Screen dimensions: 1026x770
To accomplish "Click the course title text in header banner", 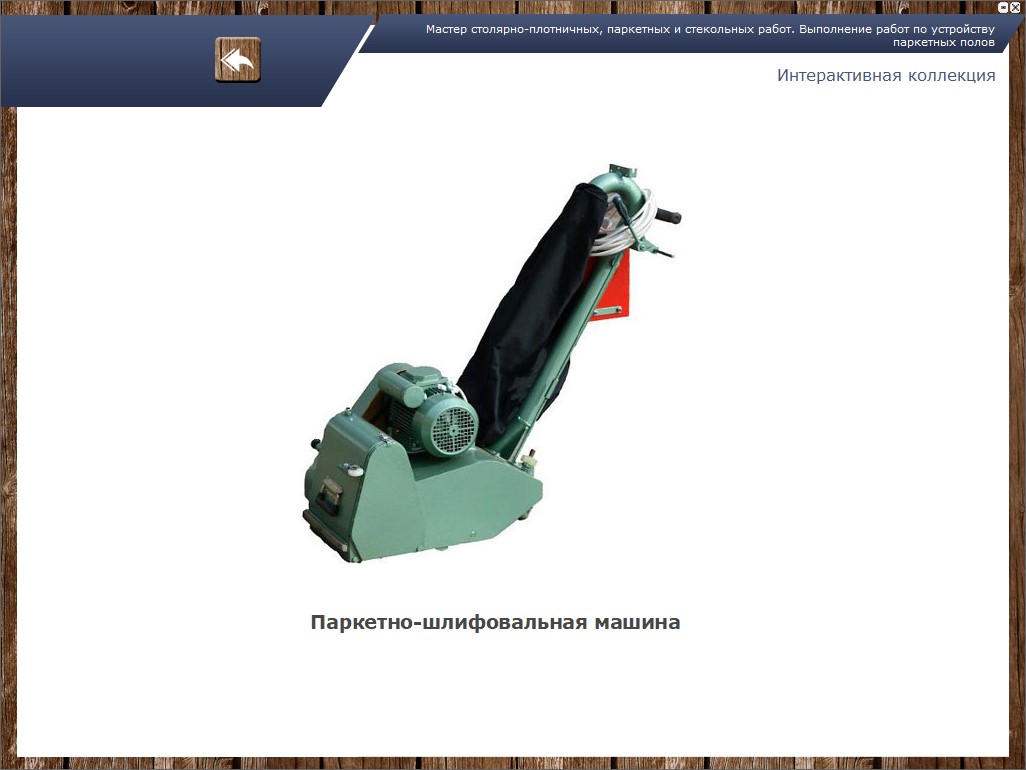I will (710, 29).
